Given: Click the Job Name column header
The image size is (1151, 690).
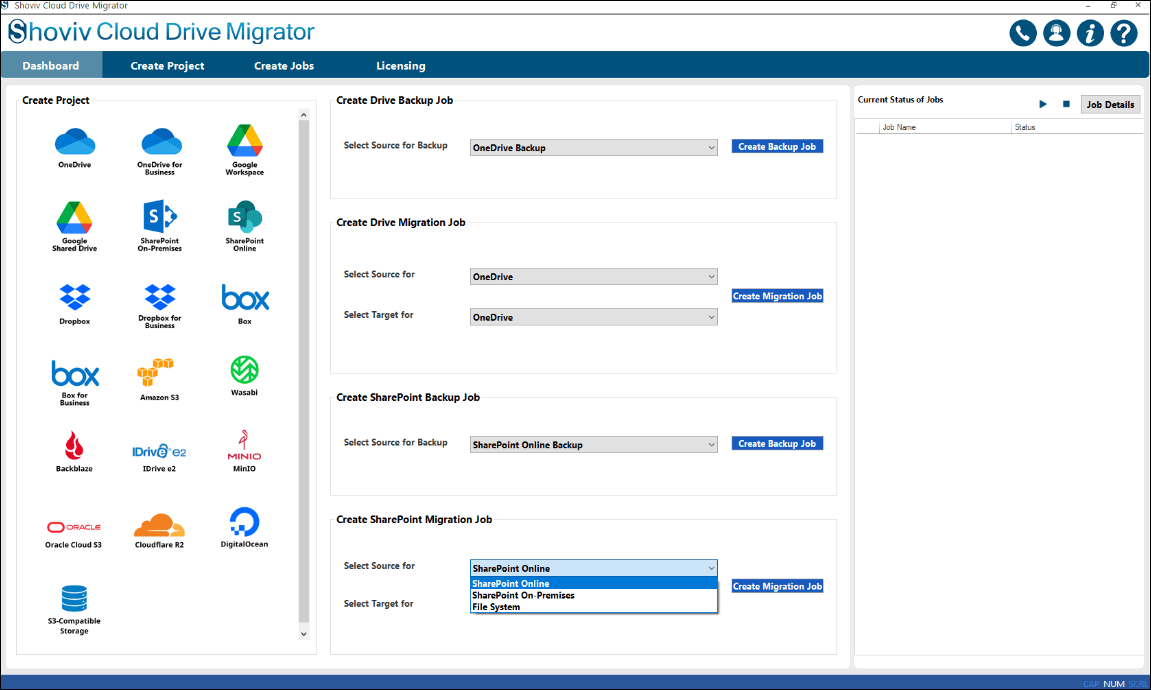Looking at the screenshot, I should click(945, 127).
